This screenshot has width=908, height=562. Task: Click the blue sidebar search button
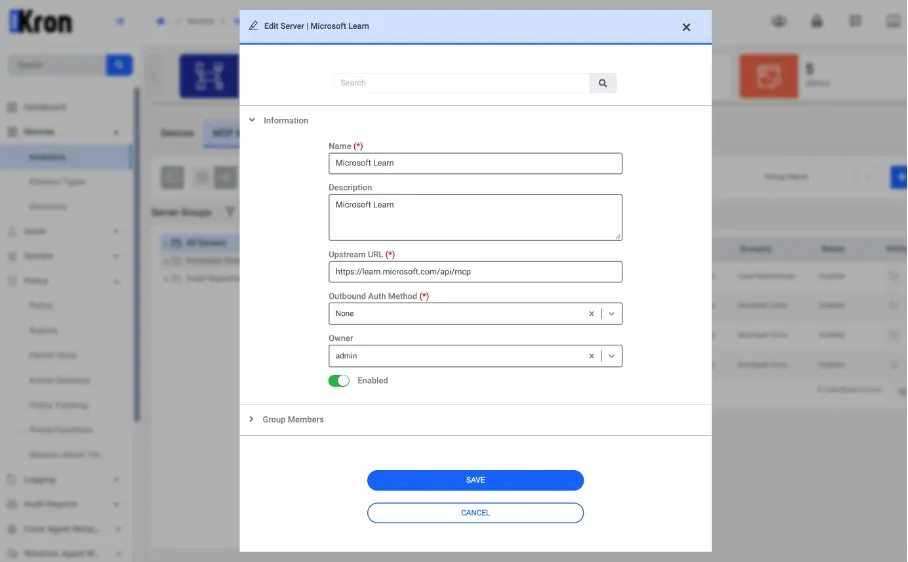coord(119,65)
